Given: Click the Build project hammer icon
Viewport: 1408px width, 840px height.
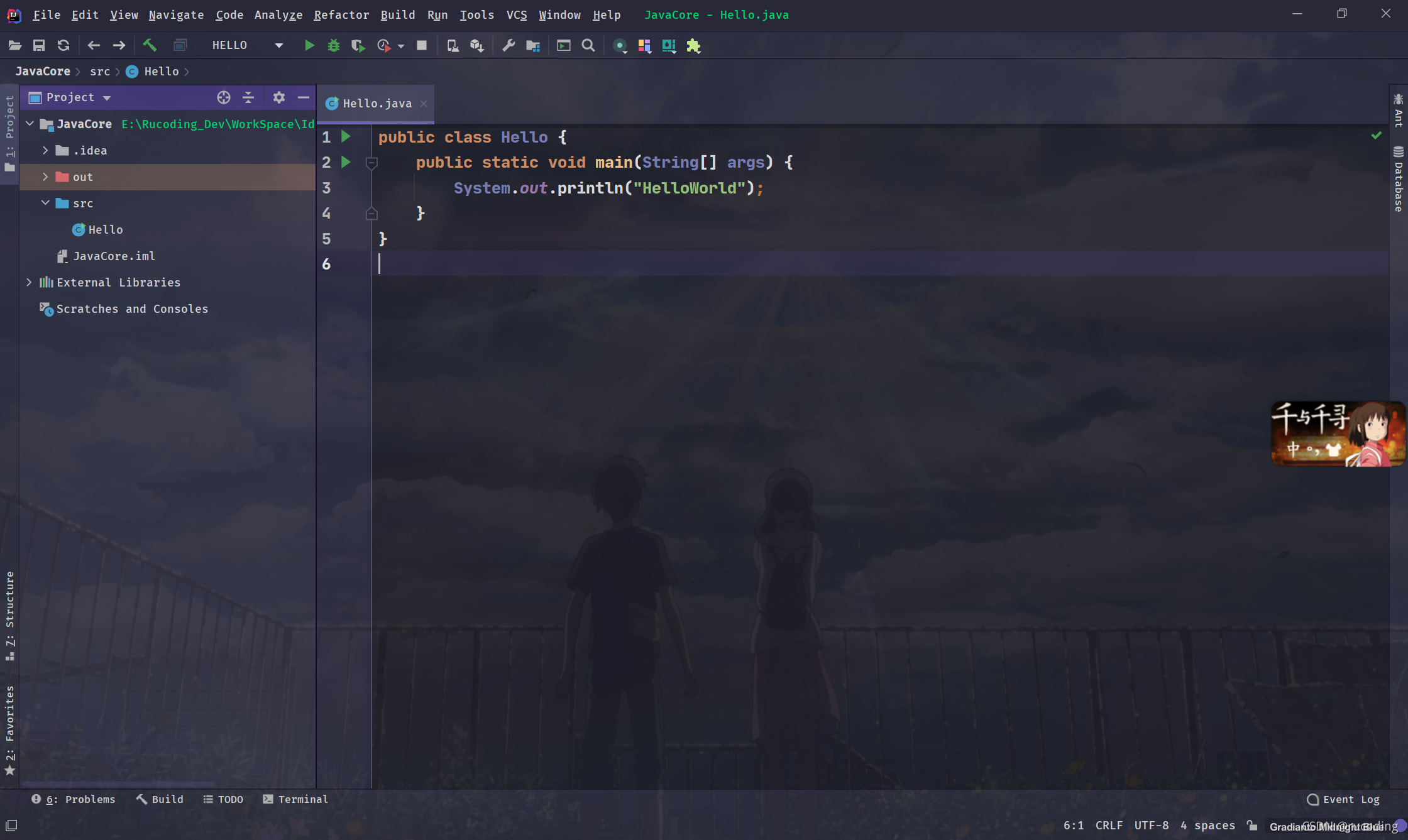Looking at the screenshot, I should [x=150, y=45].
